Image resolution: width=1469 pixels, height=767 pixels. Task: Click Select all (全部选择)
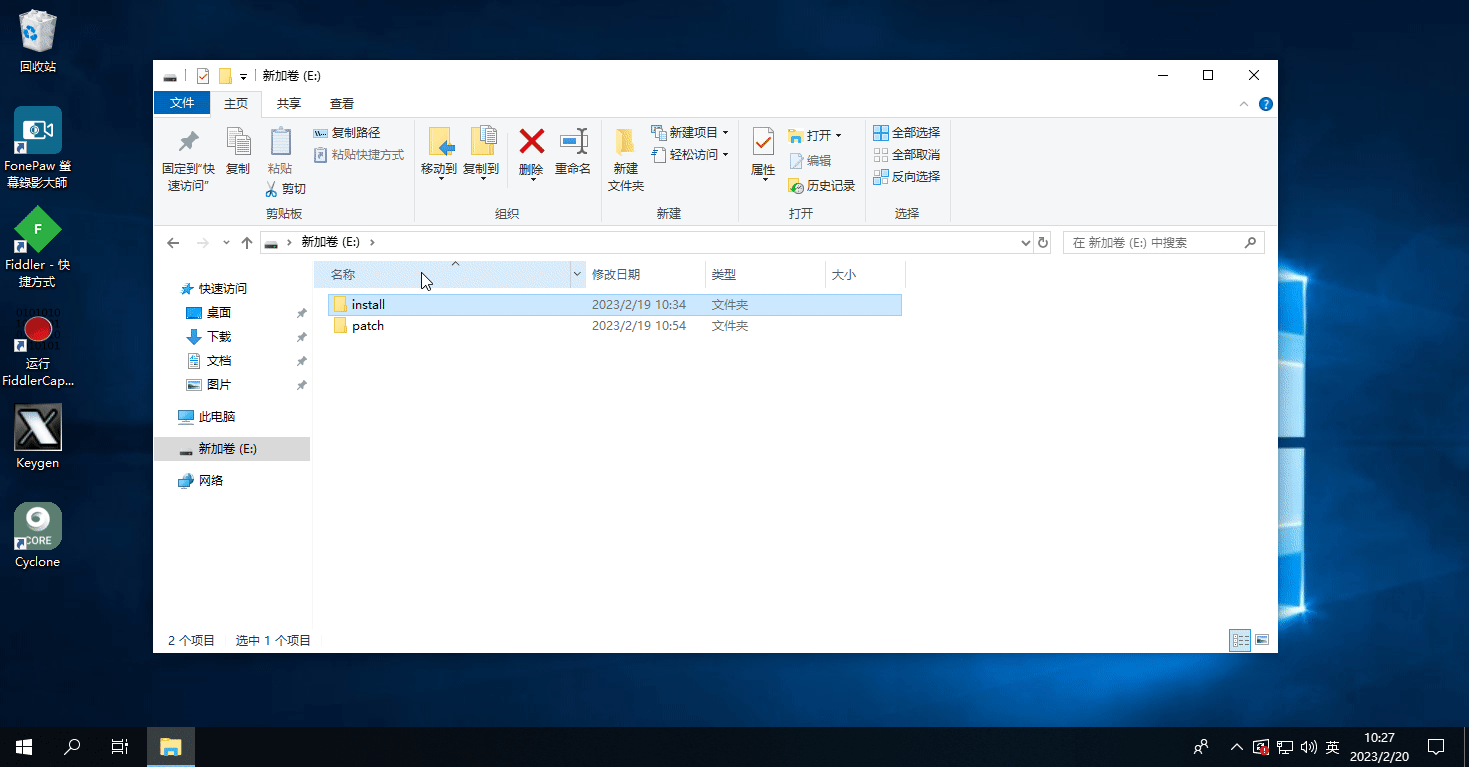(906, 133)
